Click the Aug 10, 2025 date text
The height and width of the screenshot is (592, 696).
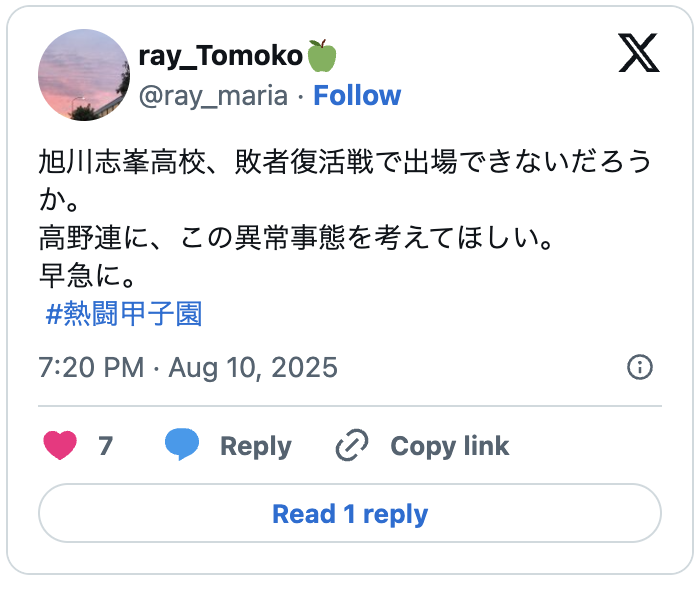pyautogui.click(x=253, y=367)
